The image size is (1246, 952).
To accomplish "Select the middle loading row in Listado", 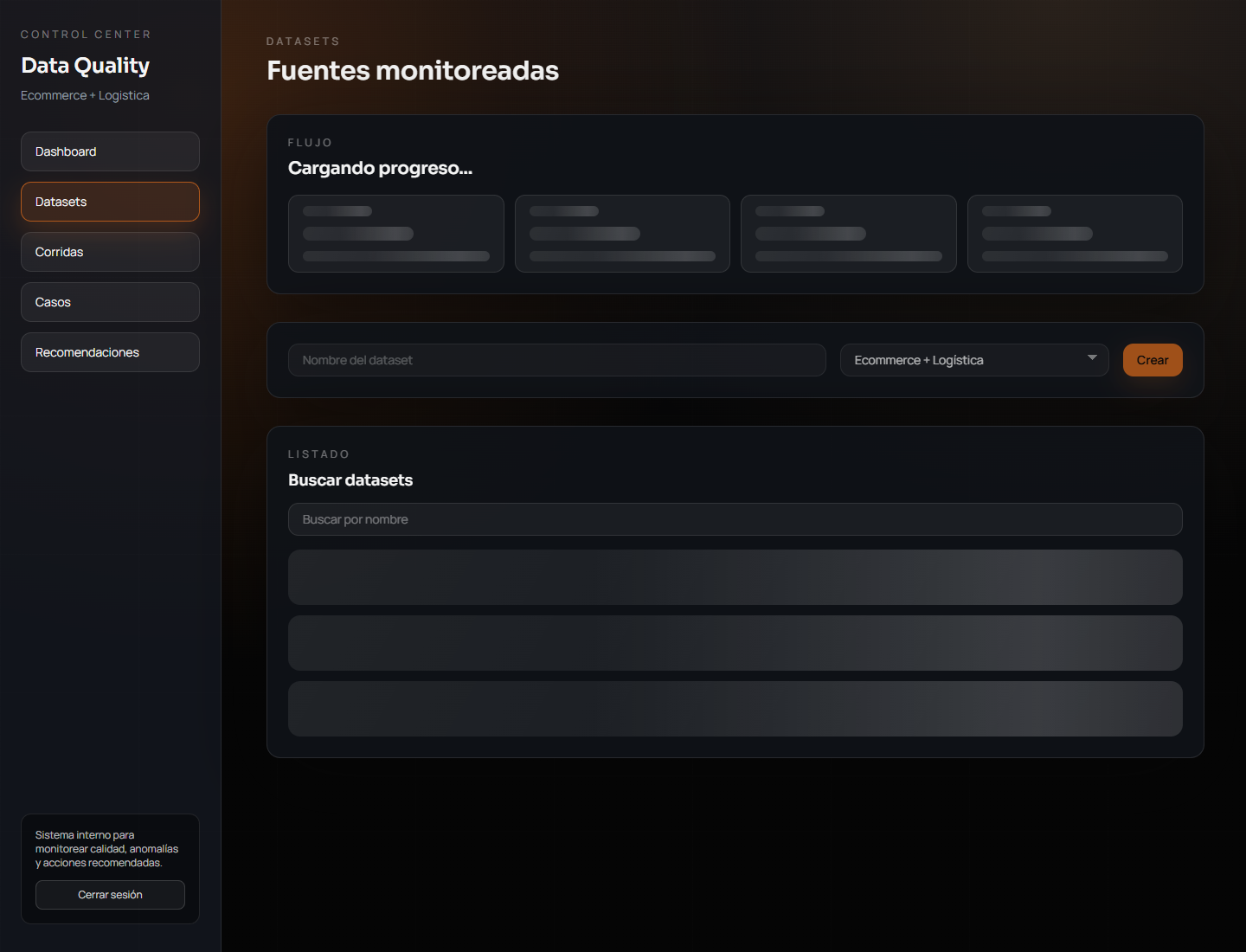I will click(735, 643).
